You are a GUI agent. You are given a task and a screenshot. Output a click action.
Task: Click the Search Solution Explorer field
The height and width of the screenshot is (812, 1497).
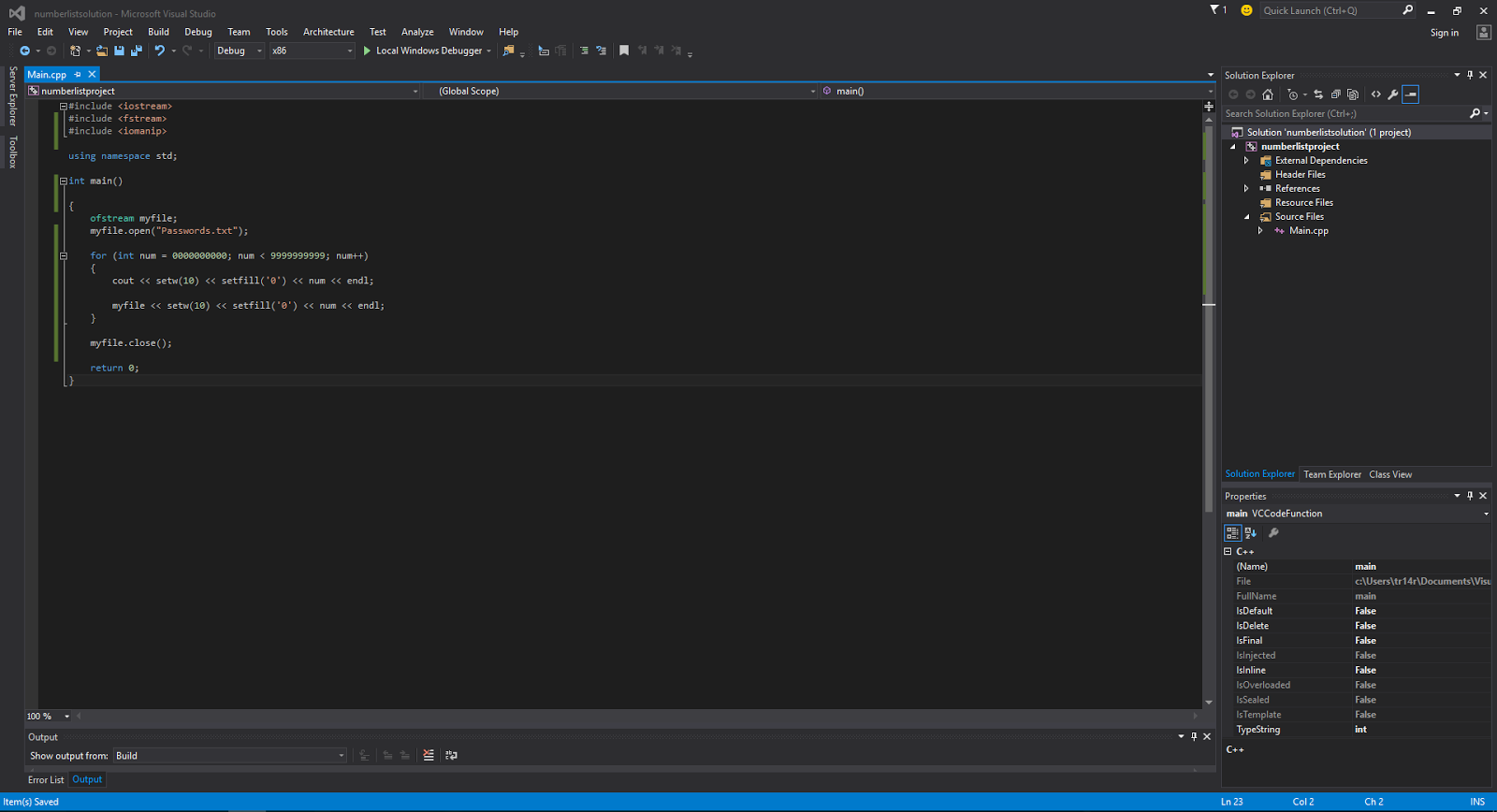pyautogui.click(x=1345, y=113)
